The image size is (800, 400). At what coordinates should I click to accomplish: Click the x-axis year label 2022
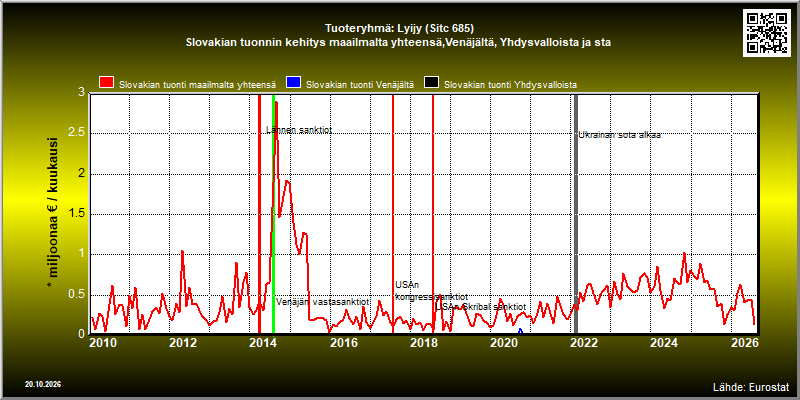coord(583,342)
